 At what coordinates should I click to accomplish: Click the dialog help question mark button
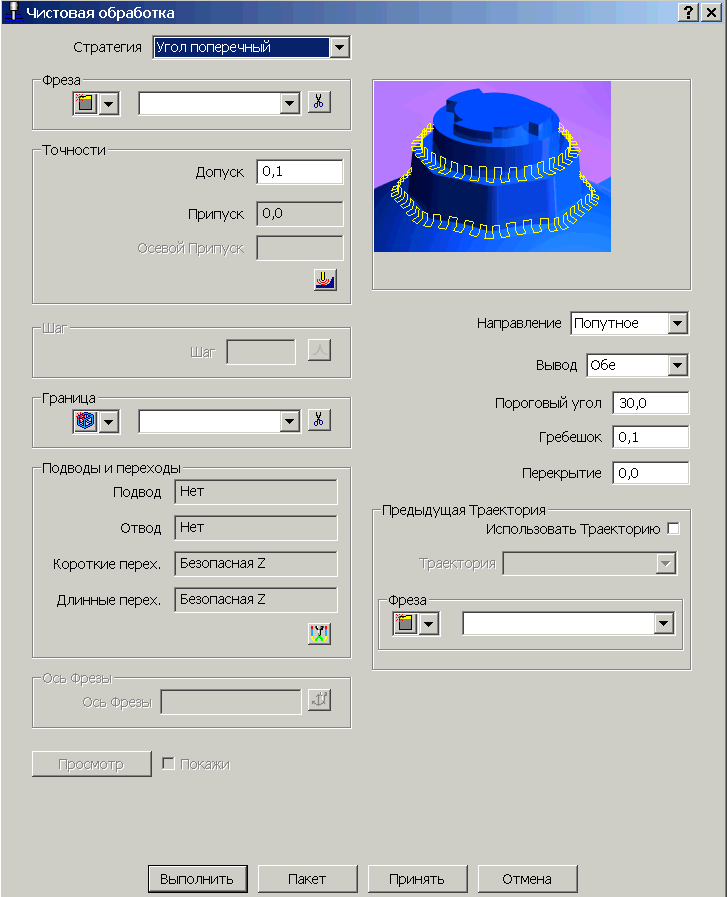689,12
